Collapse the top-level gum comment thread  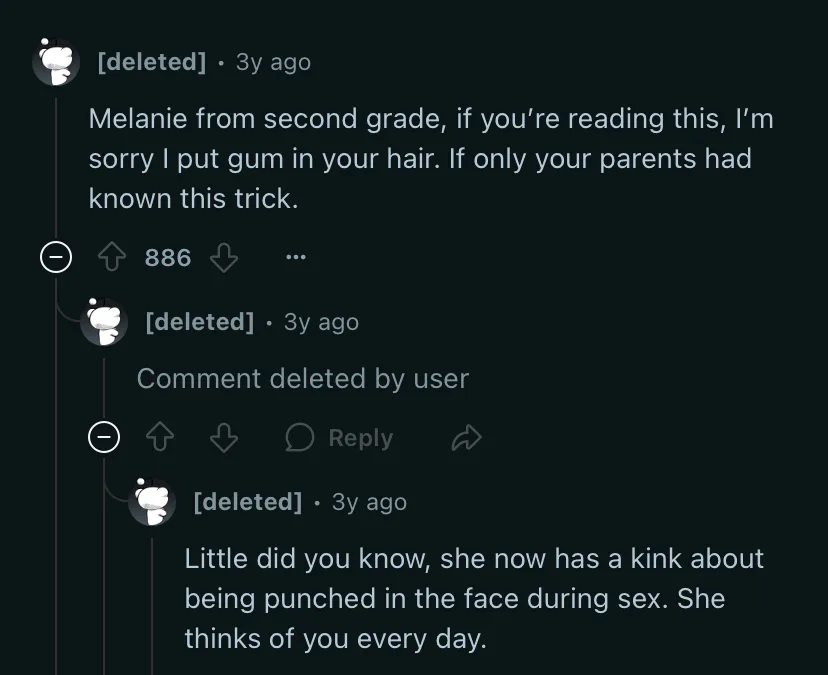click(x=56, y=257)
